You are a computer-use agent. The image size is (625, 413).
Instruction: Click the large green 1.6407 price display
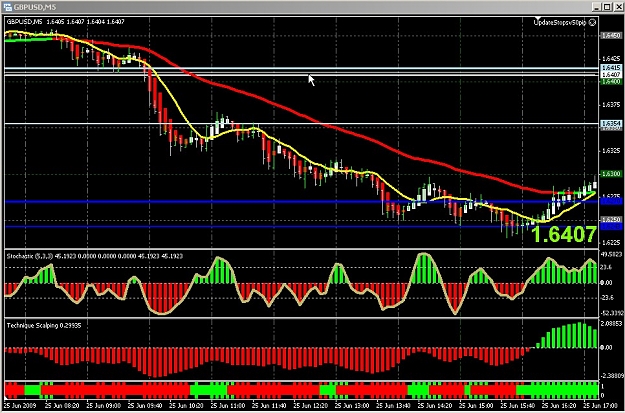click(x=564, y=234)
